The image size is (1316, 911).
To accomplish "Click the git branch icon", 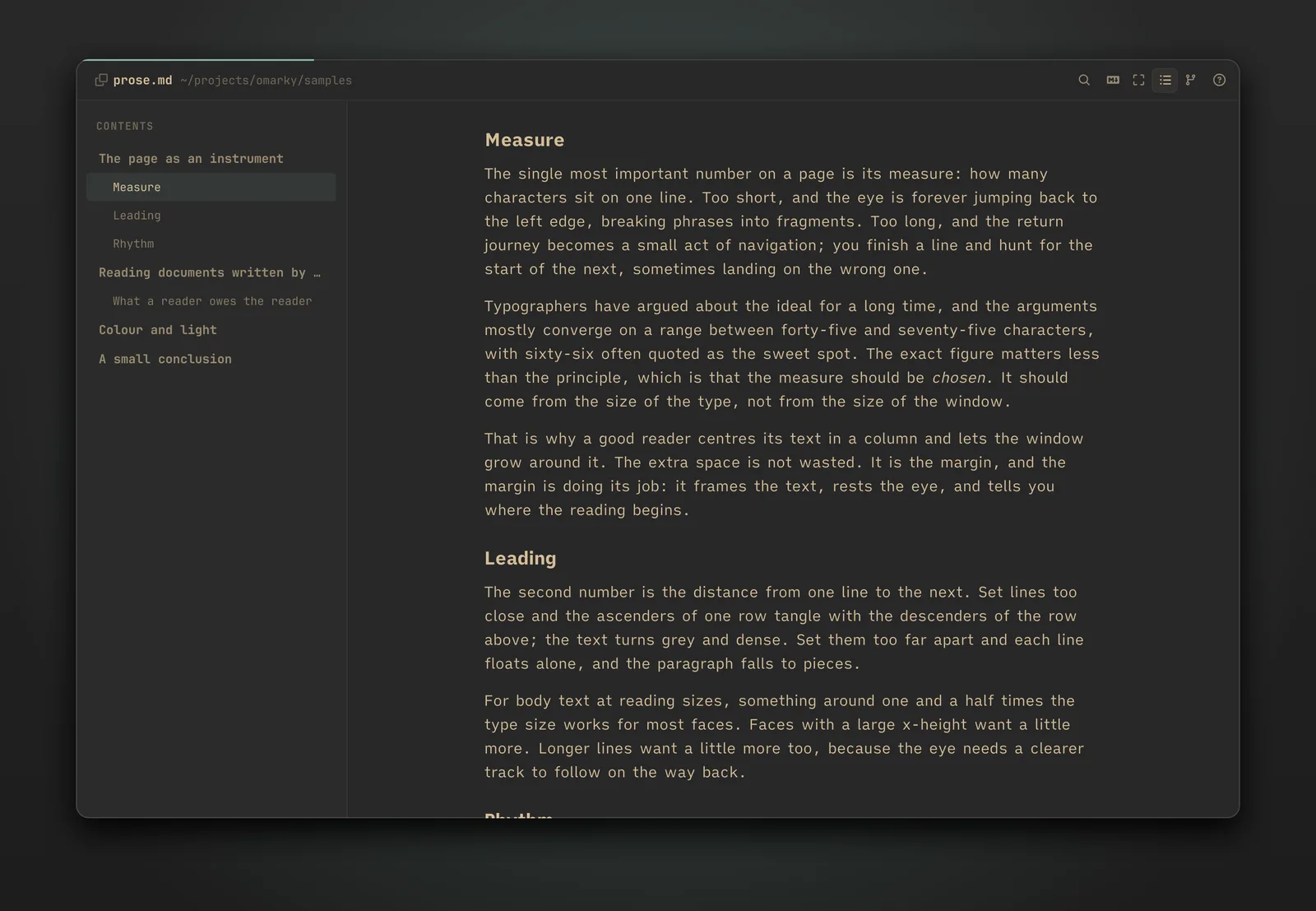I will coord(1190,80).
